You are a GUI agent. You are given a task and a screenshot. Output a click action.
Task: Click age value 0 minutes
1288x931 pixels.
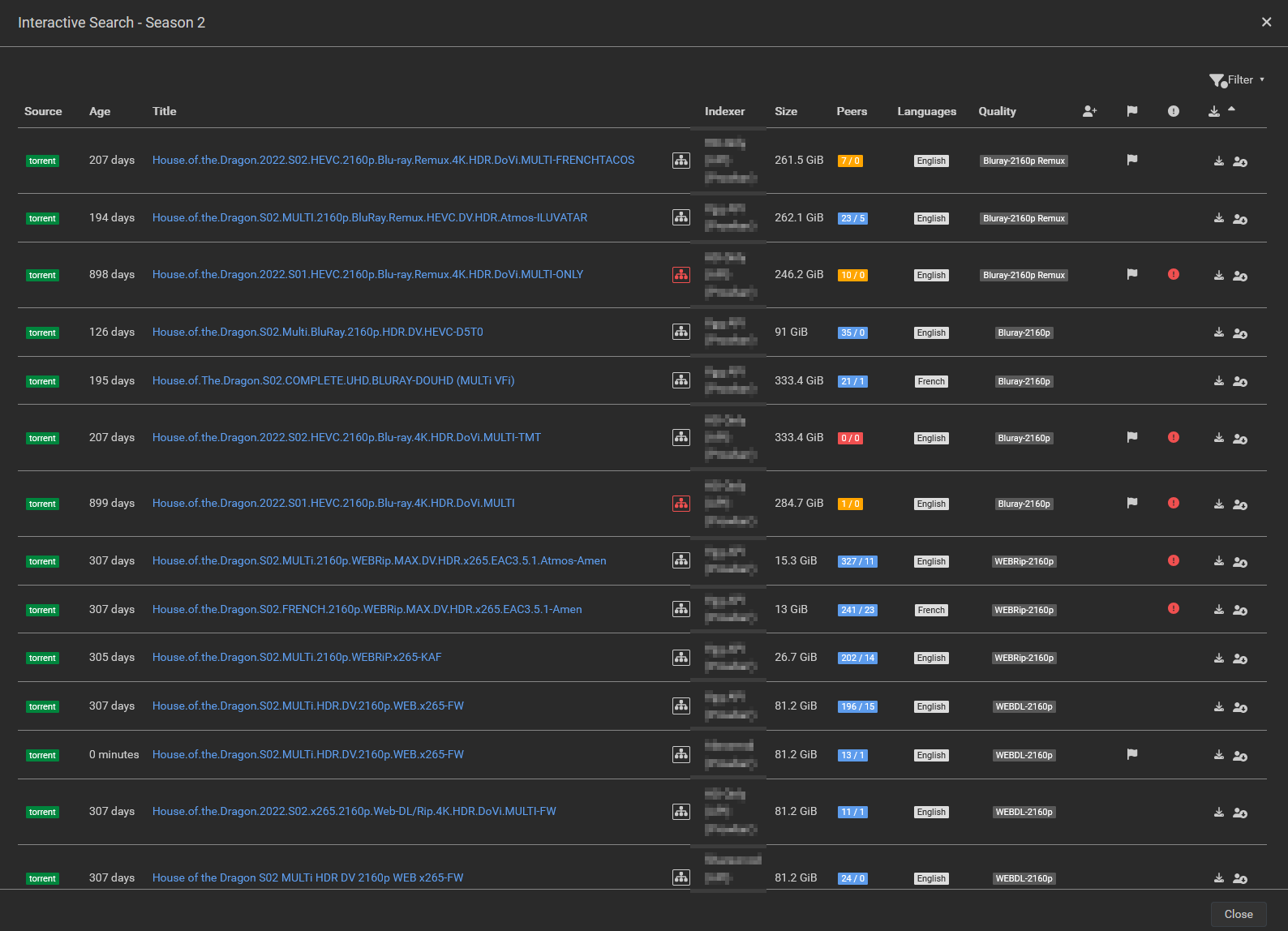(x=114, y=754)
